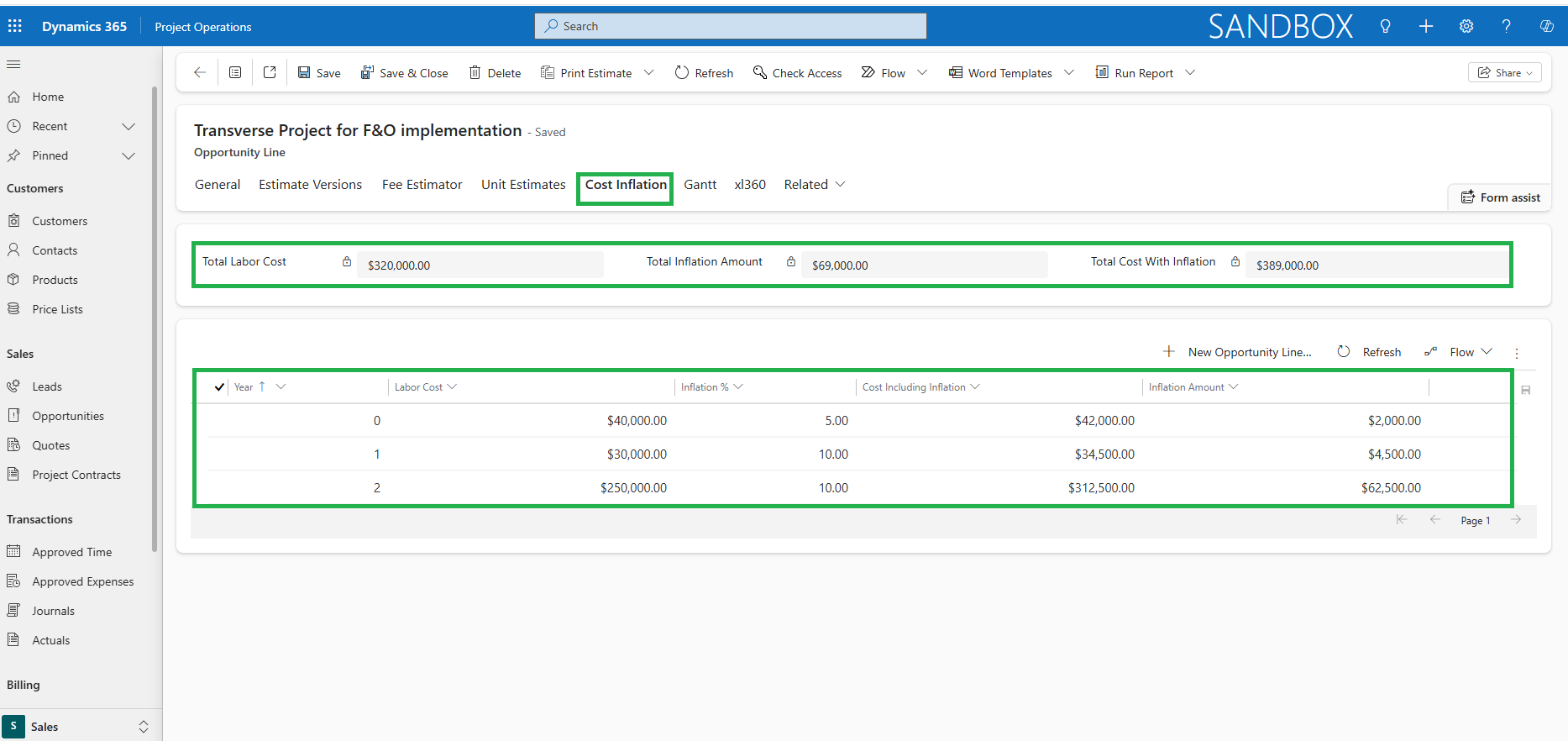Screen dimensions: 1568x741
Task: Select the Gantt tab
Action: (x=700, y=185)
